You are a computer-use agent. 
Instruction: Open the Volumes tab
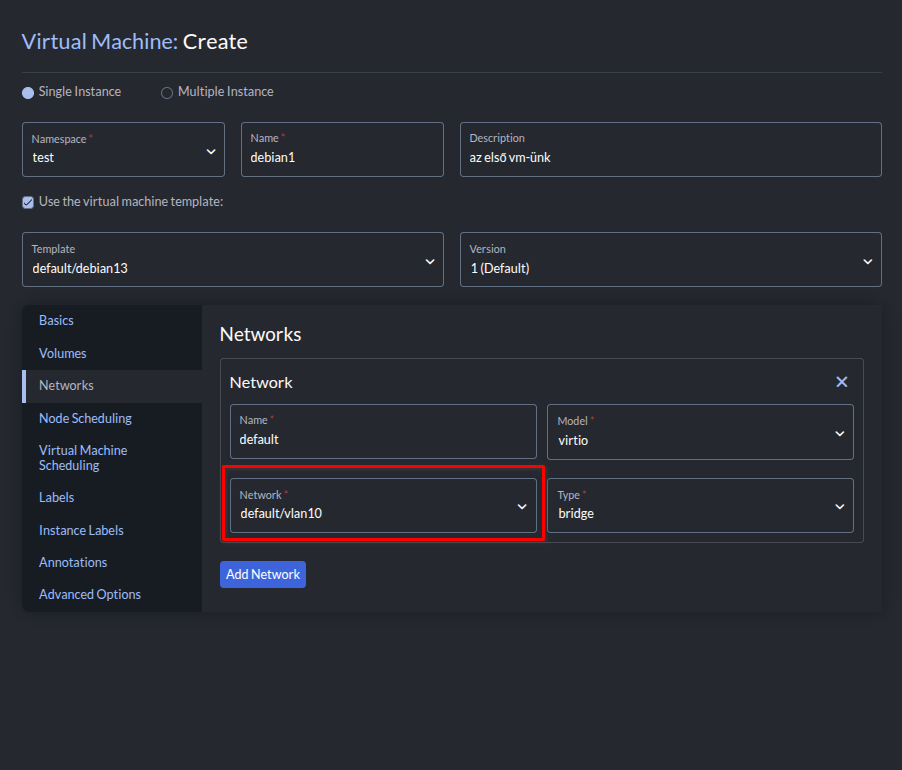click(62, 353)
